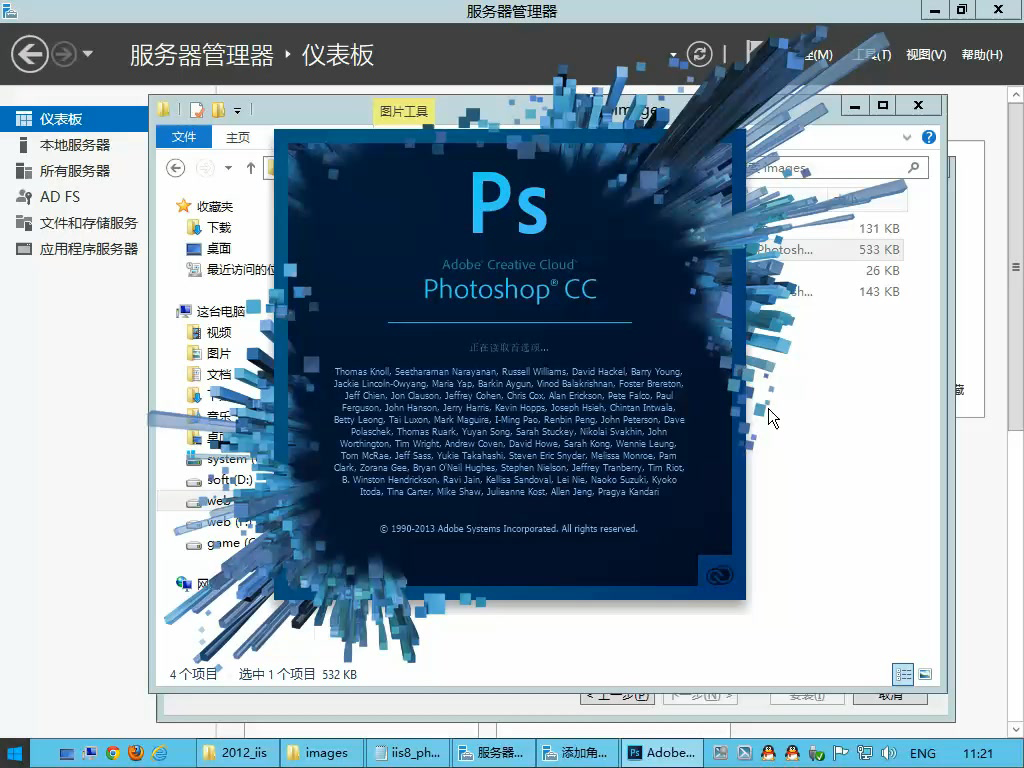Open the volume speaker tray icon

(888, 754)
